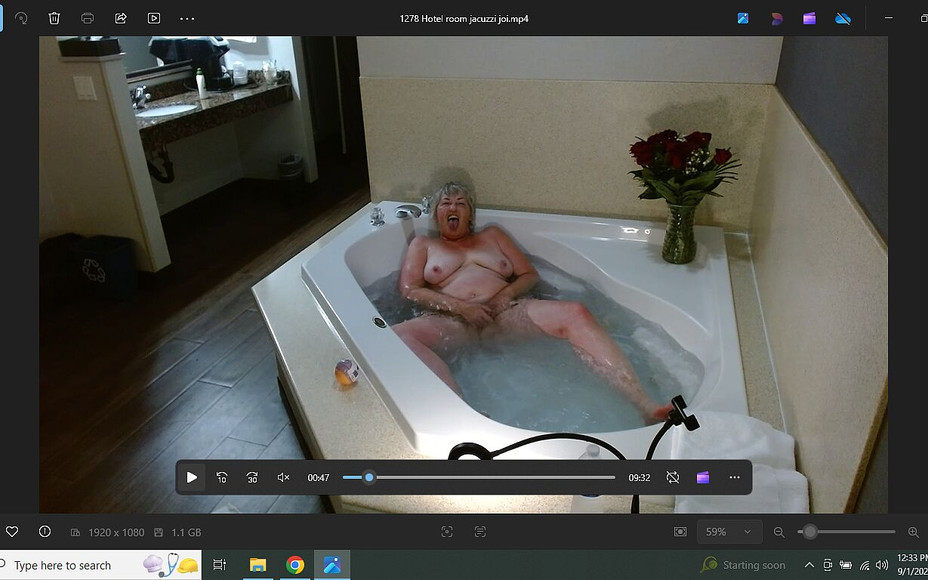Viewport: 928px width, 580px height.
Task: Click the Print icon
Action: click(x=88, y=18)
